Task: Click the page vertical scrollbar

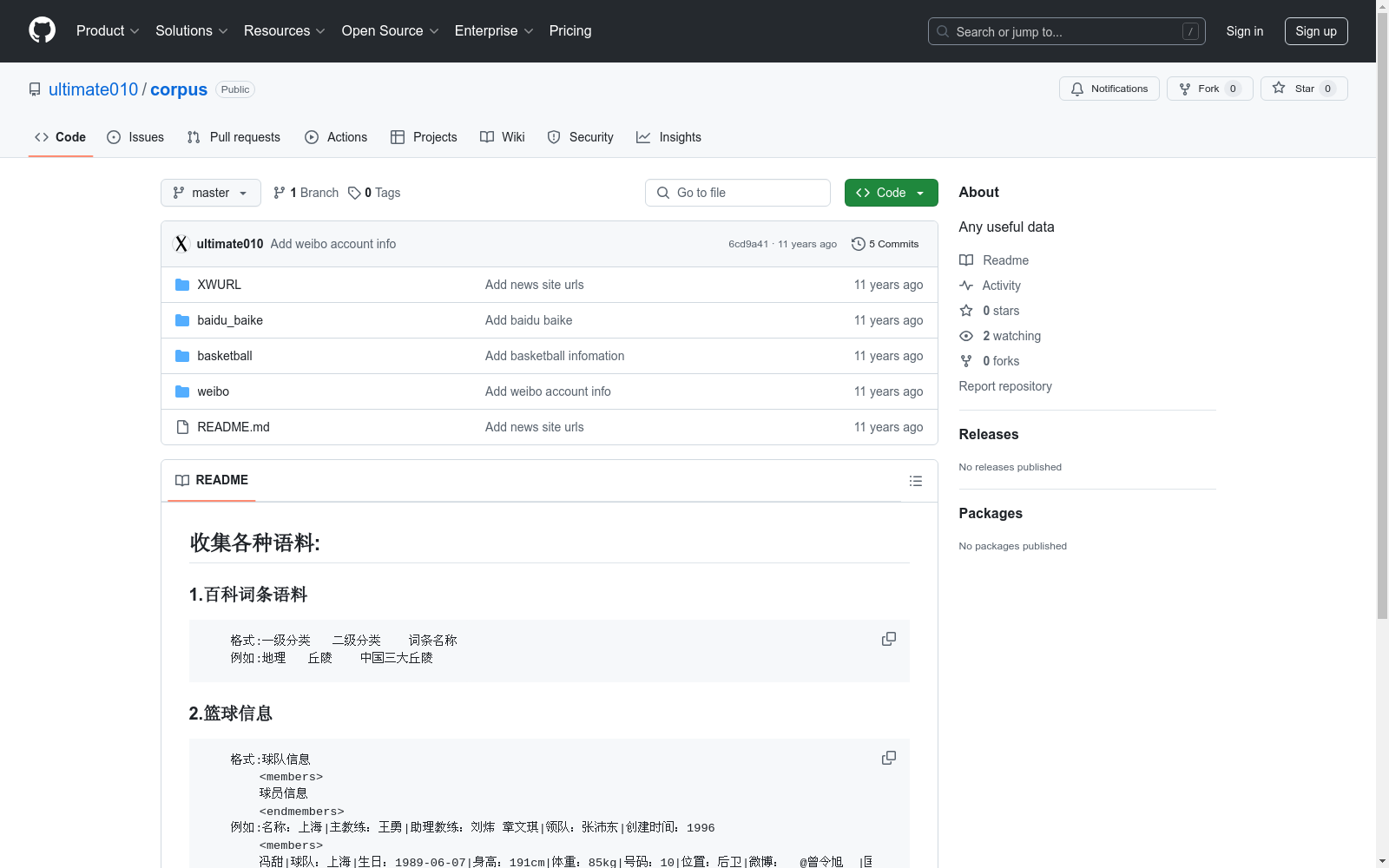Action: [1382, 316]
